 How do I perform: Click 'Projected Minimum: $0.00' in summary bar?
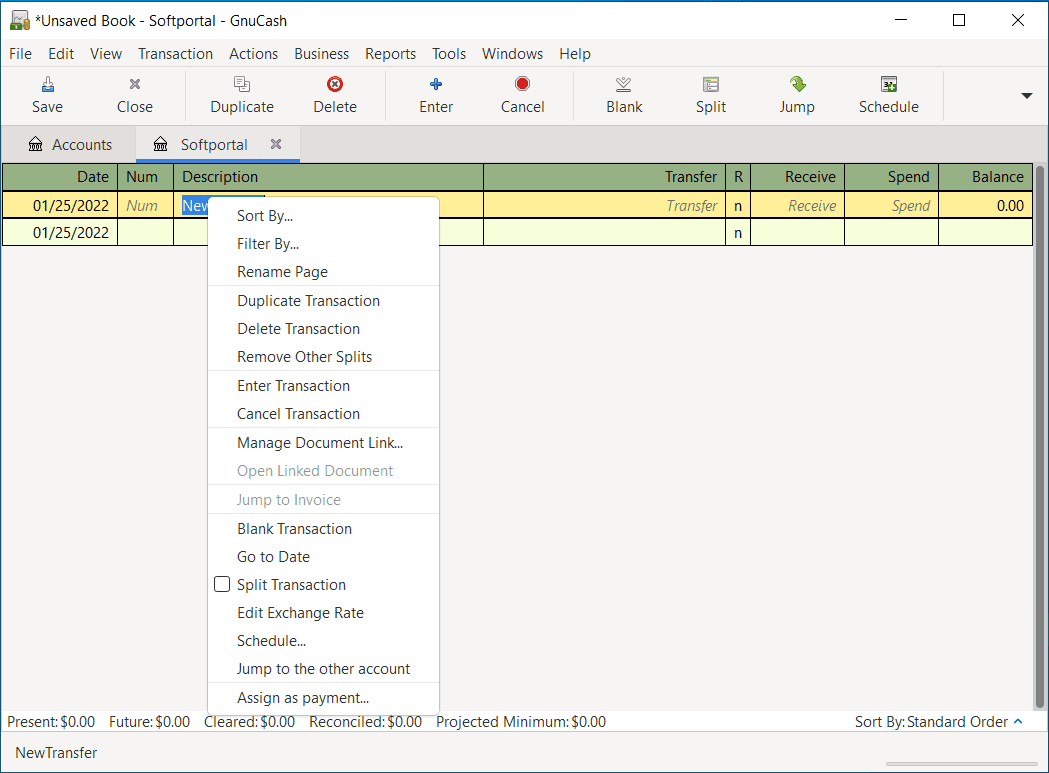coord(520,721)
